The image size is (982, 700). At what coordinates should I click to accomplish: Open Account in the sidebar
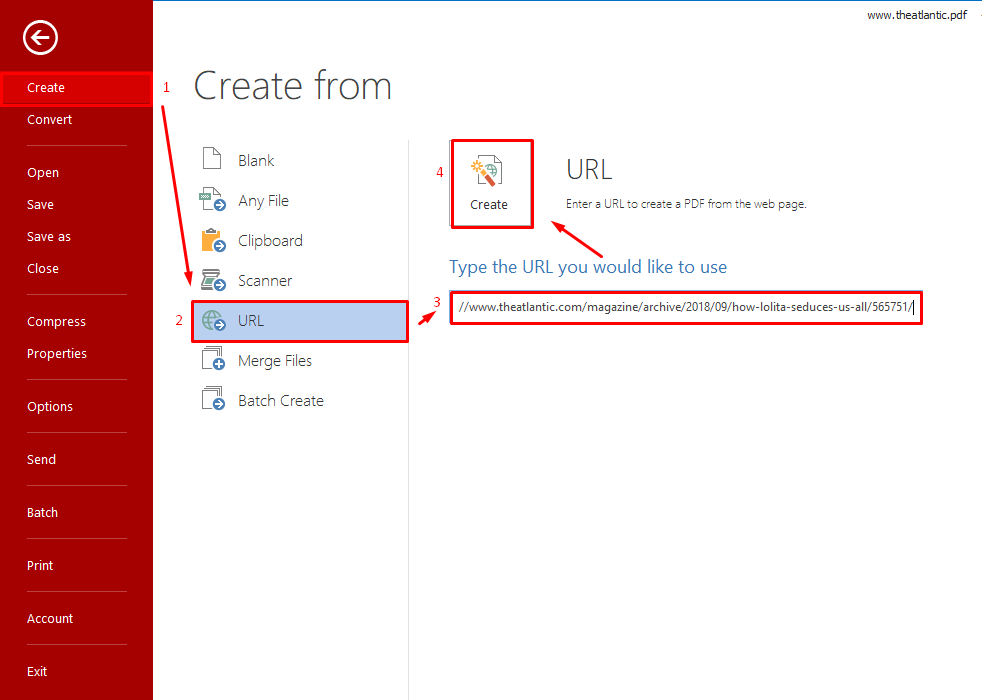(50, 619)
